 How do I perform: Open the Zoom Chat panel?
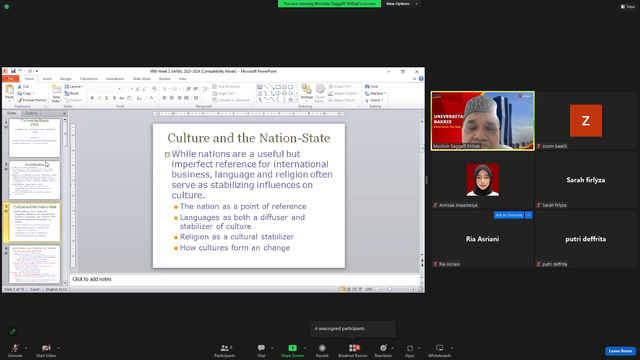tap(261, 348)
